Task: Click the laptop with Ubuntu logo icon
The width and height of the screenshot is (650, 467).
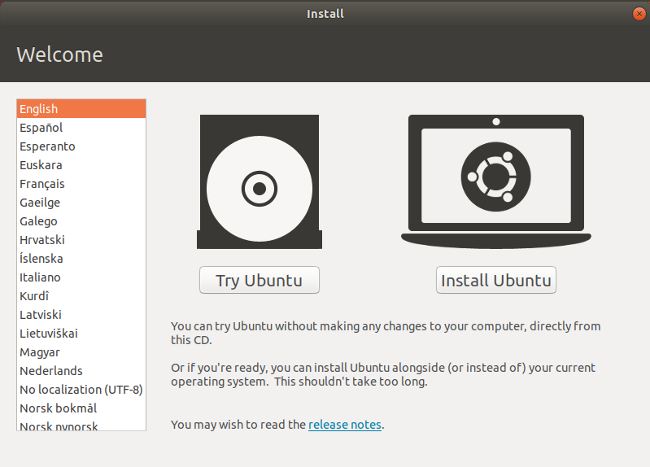Action: click(495, 180)
